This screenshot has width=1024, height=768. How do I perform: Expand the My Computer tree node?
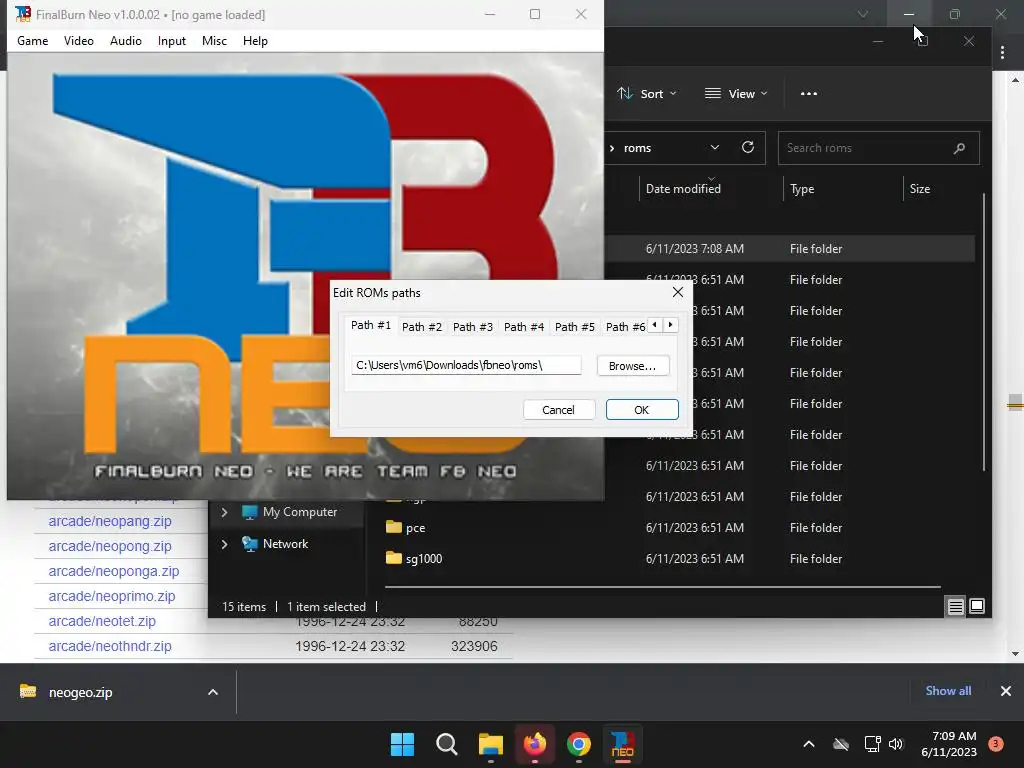(x=224, y=512)
